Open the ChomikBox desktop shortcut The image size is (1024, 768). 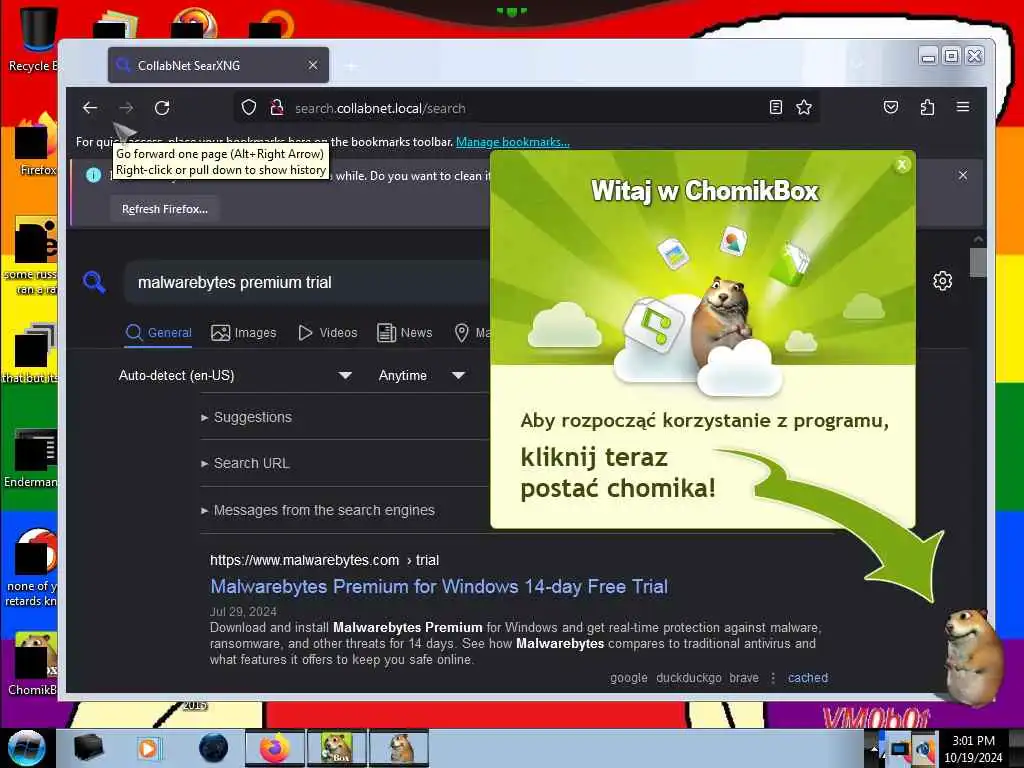33,663
